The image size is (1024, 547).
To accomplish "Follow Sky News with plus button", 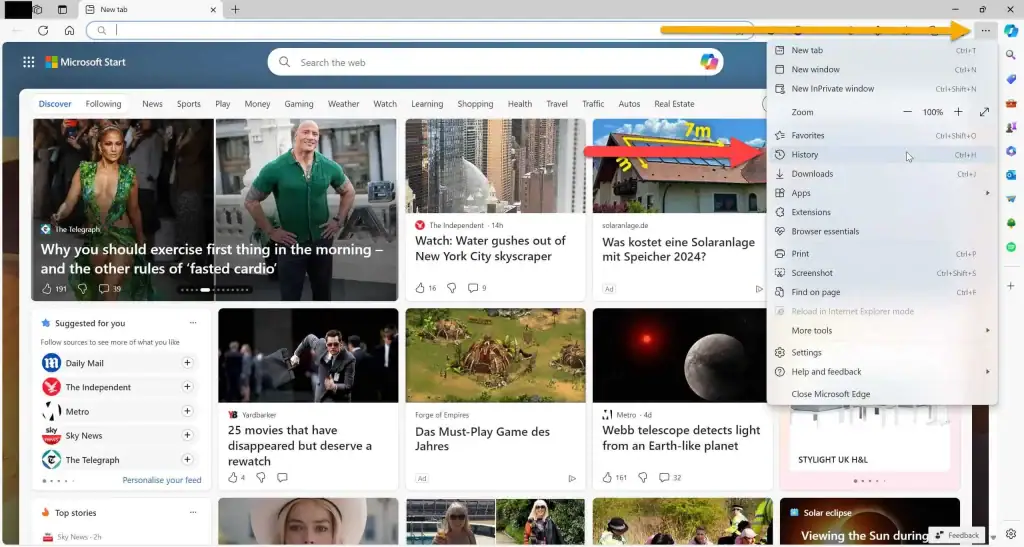I will tap(187, 436).
